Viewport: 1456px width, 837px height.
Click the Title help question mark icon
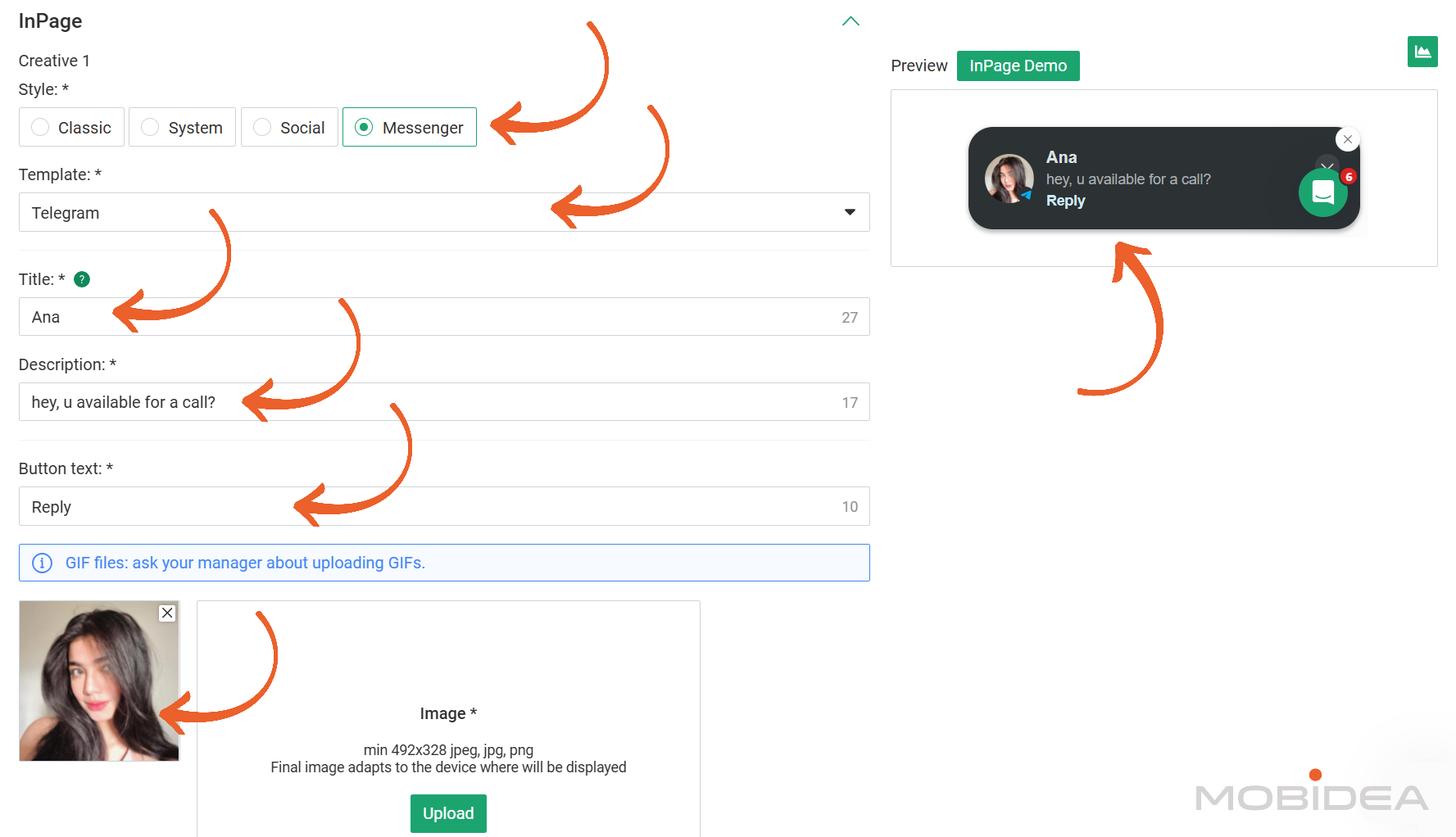82,279
